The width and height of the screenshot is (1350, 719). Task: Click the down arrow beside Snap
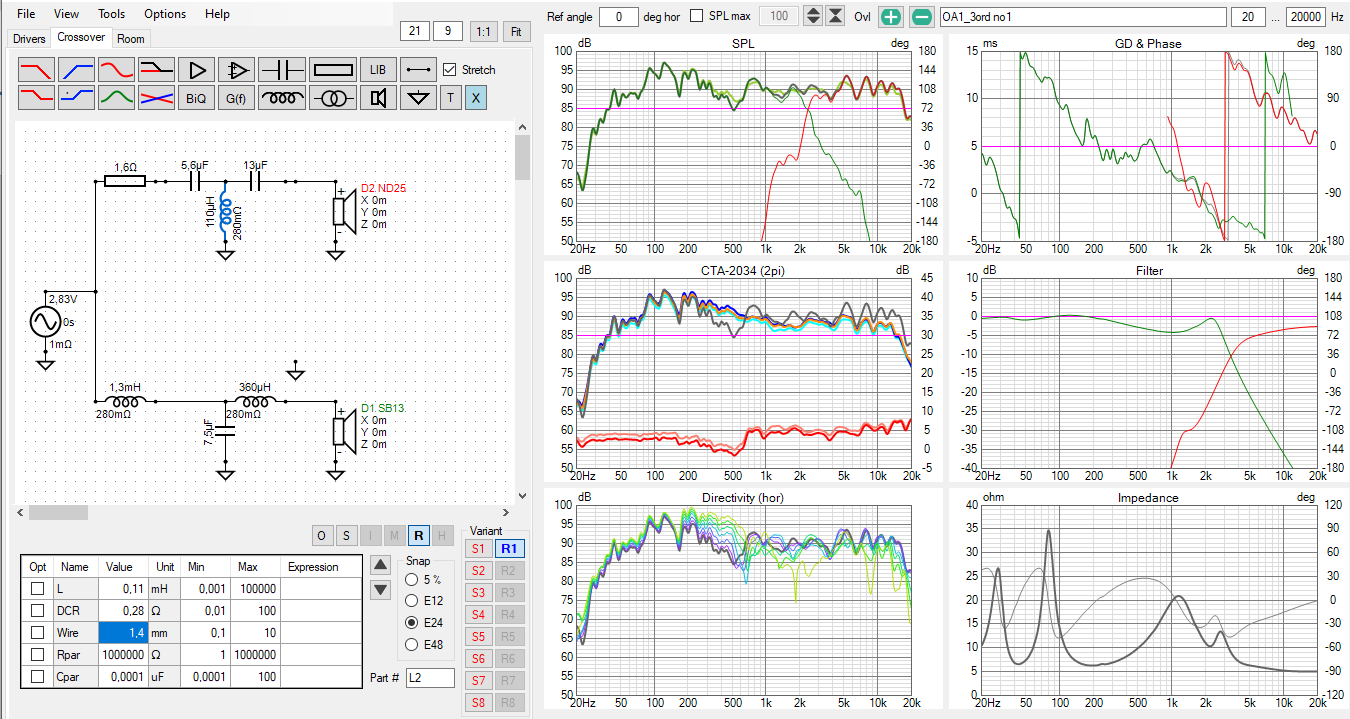pos(380,590)
